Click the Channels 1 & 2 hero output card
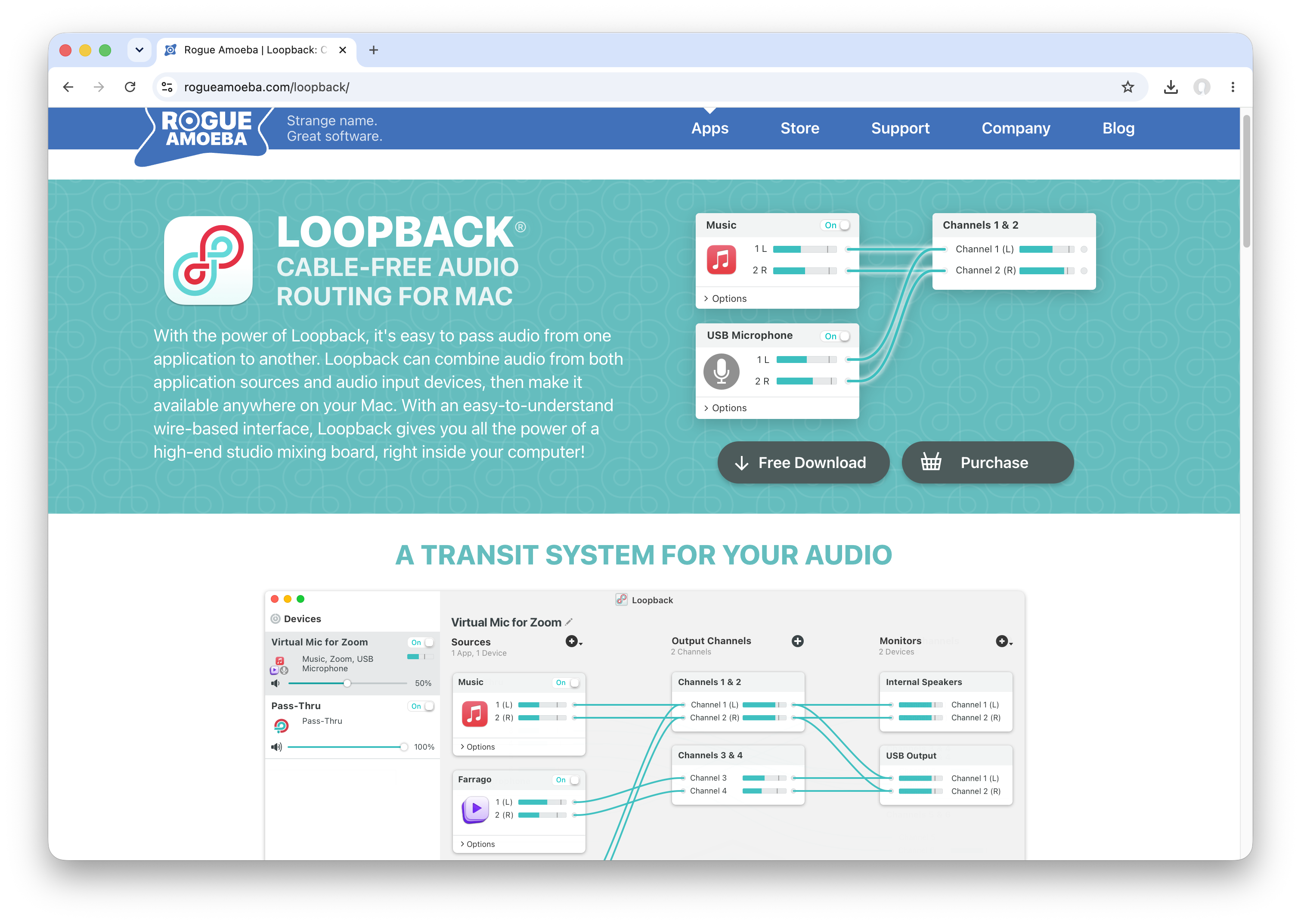This screenshot has width=1301, height=924. (1014, 251)
